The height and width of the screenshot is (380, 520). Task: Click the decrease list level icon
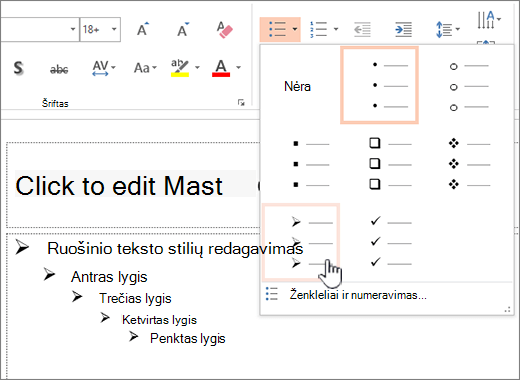pos(362,30)
